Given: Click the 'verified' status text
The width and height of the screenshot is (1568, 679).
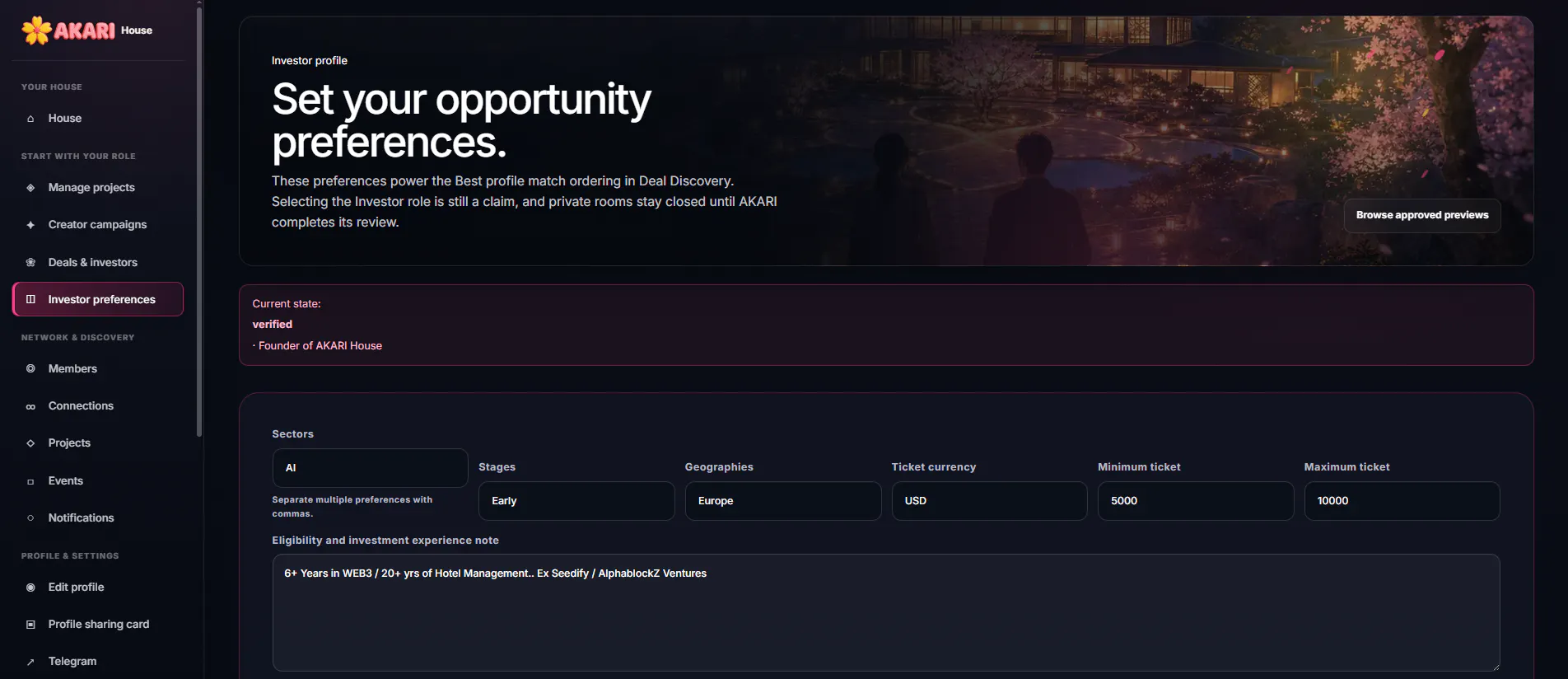Looking at the screenshot, I should click(273, 325).
